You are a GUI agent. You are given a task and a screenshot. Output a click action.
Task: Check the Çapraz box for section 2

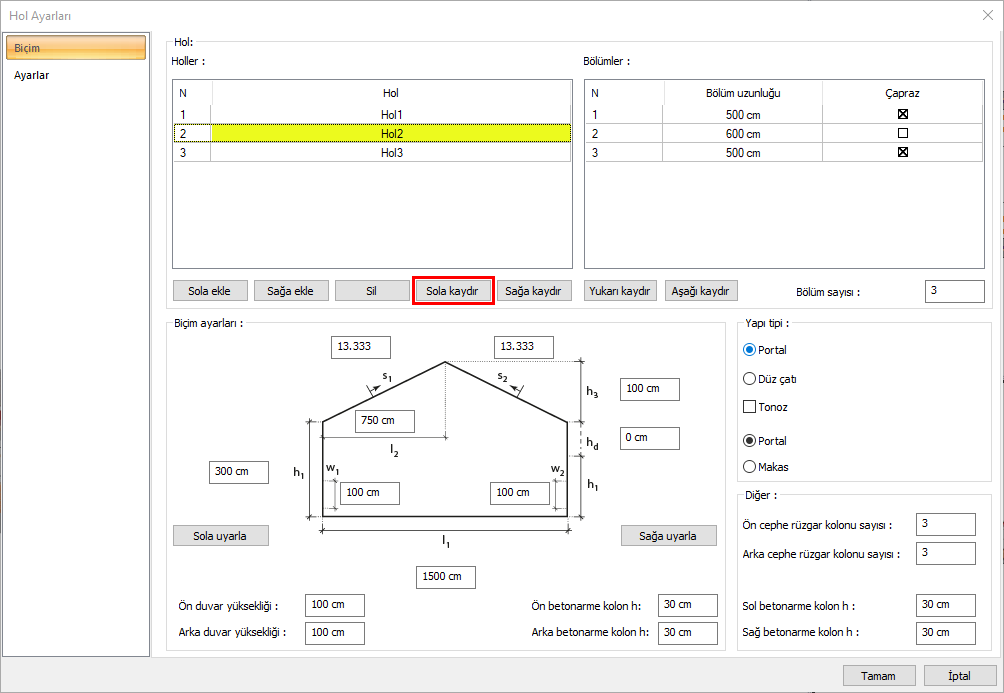point(902,133)
